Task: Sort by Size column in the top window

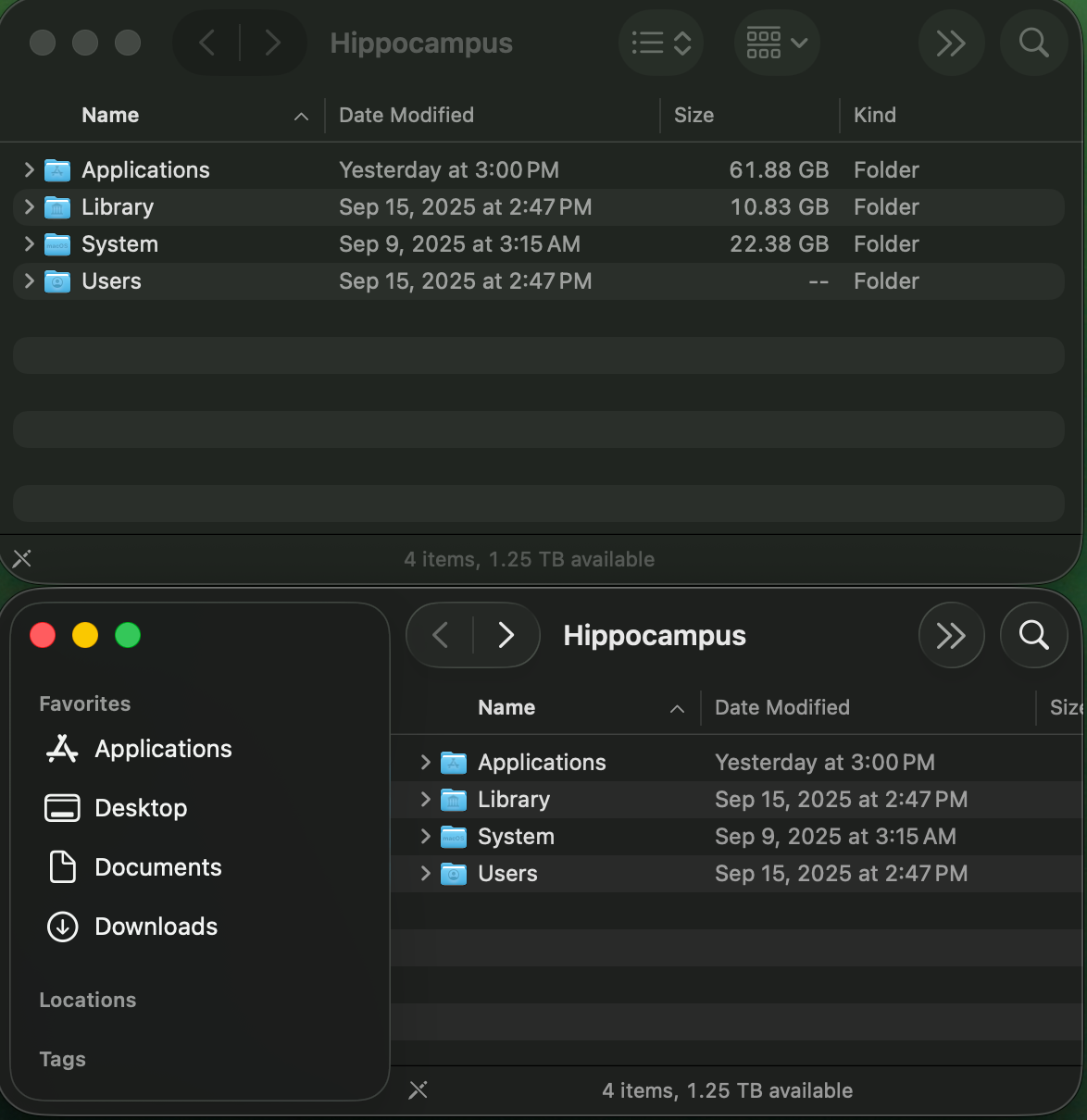Action: coord(693,116)
